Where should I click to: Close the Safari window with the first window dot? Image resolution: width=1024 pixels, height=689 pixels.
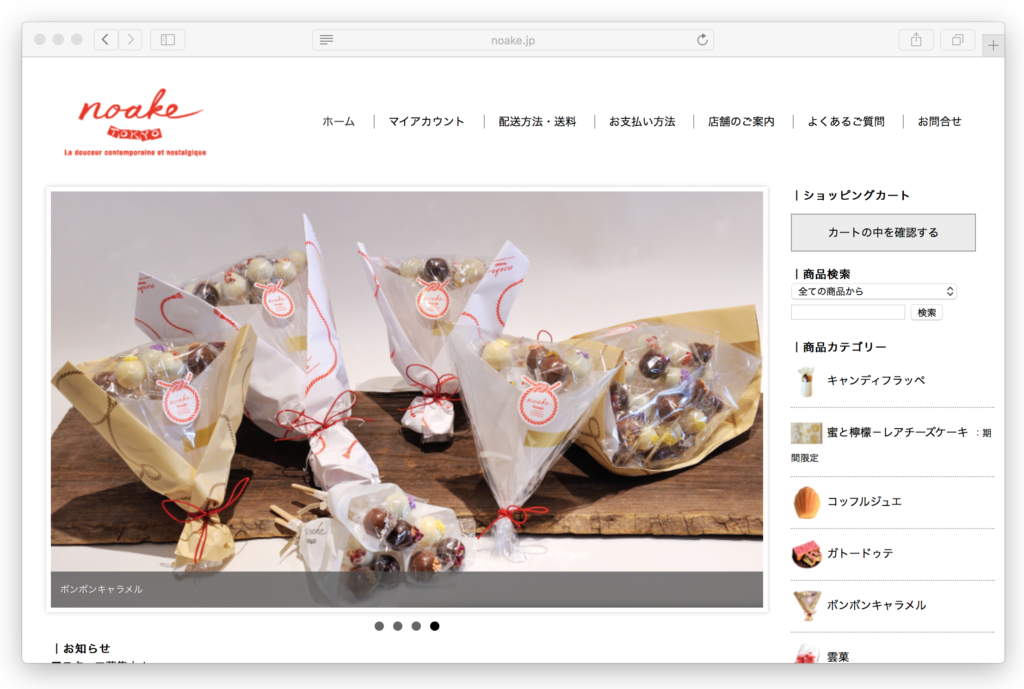click(x=40, y=40)
